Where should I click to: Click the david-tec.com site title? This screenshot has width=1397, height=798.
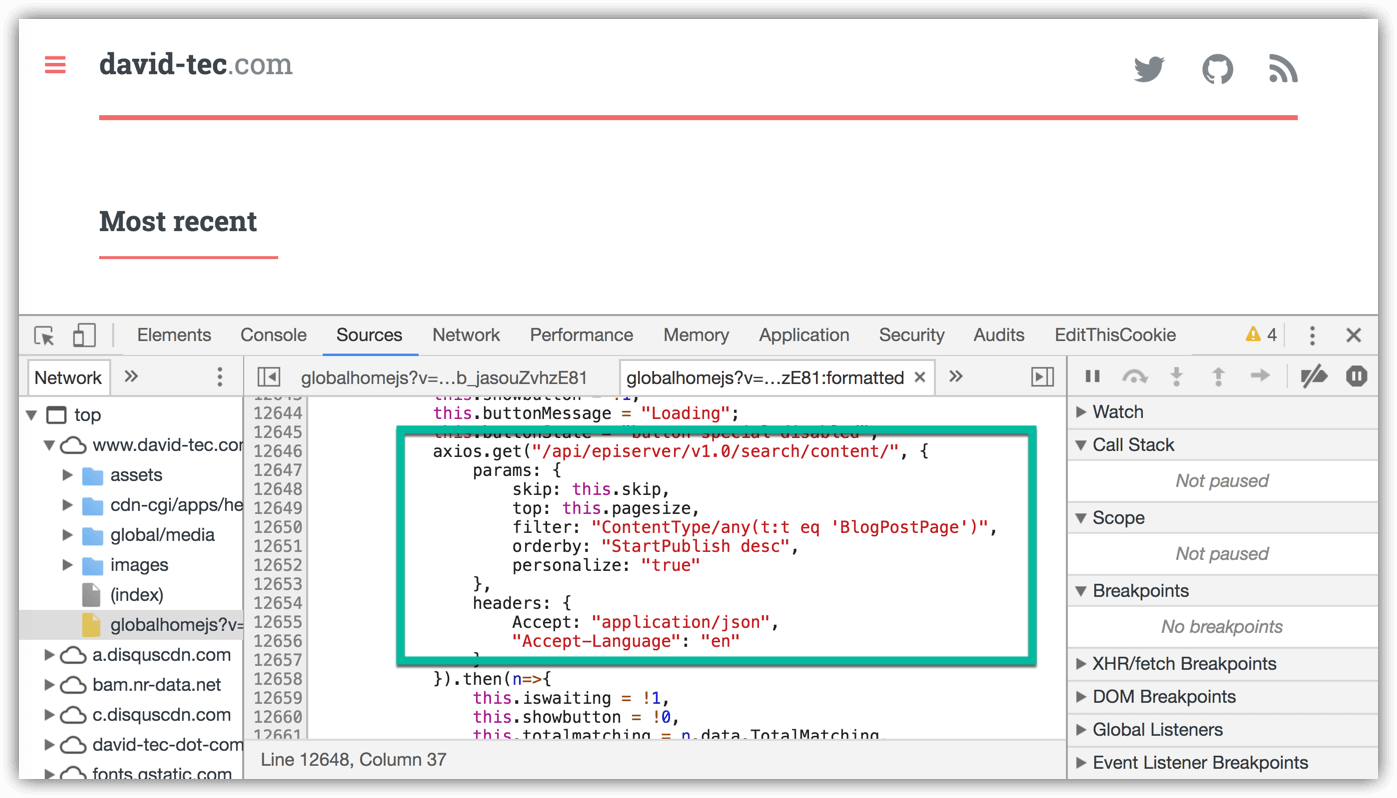pyautogui.click(x=196, y=65)
